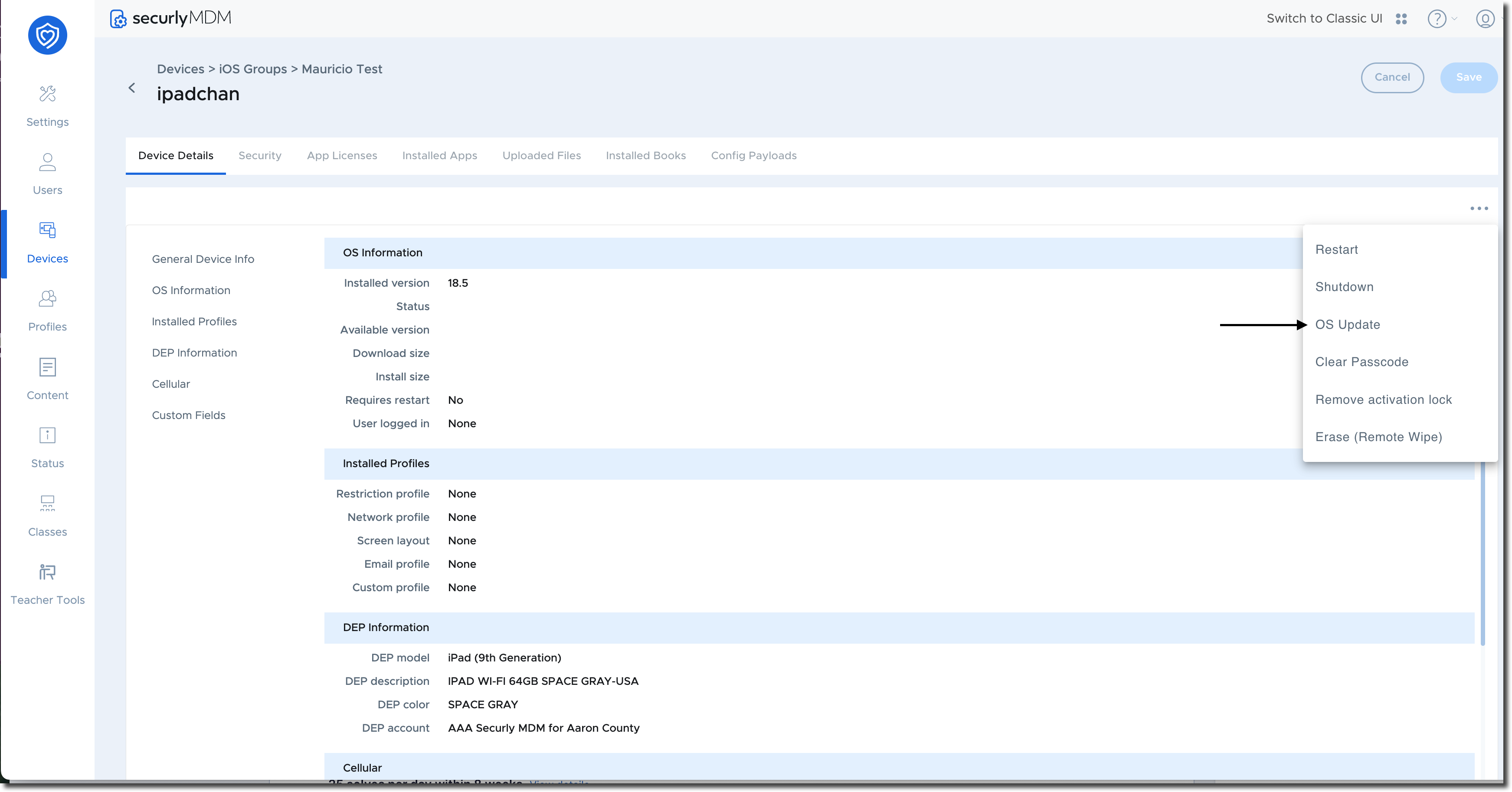Choose OS Update from the actions menu
1512x792 pixels.
[1400, 325]
